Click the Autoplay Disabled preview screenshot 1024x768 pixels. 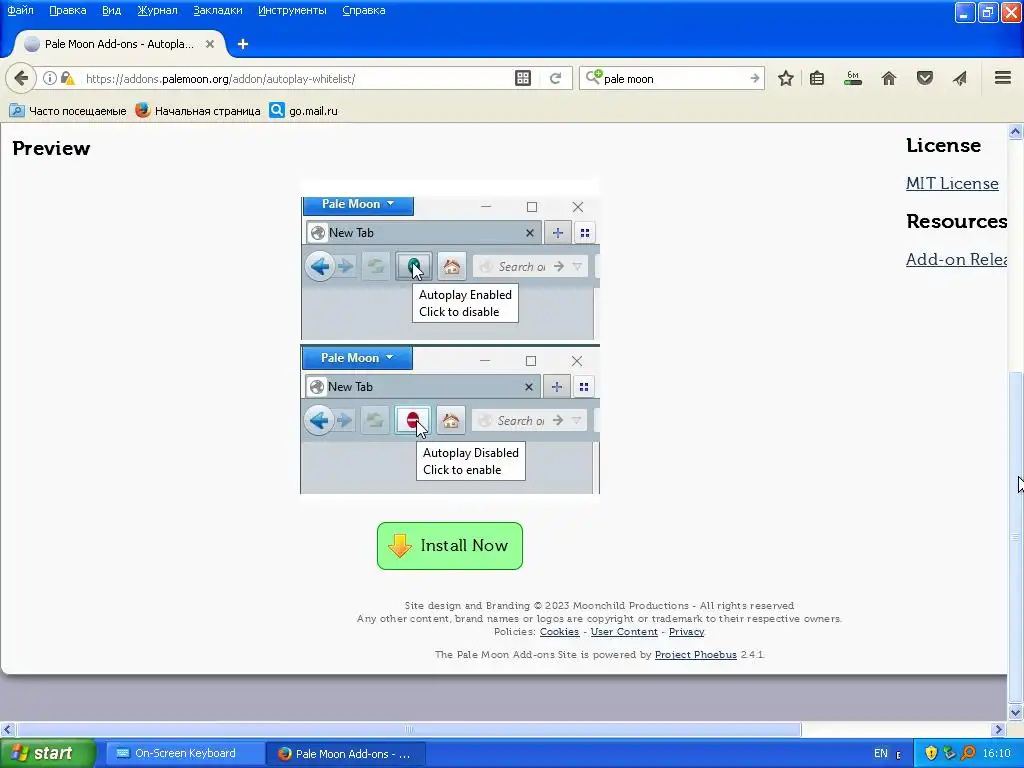(x=450, y=420)
